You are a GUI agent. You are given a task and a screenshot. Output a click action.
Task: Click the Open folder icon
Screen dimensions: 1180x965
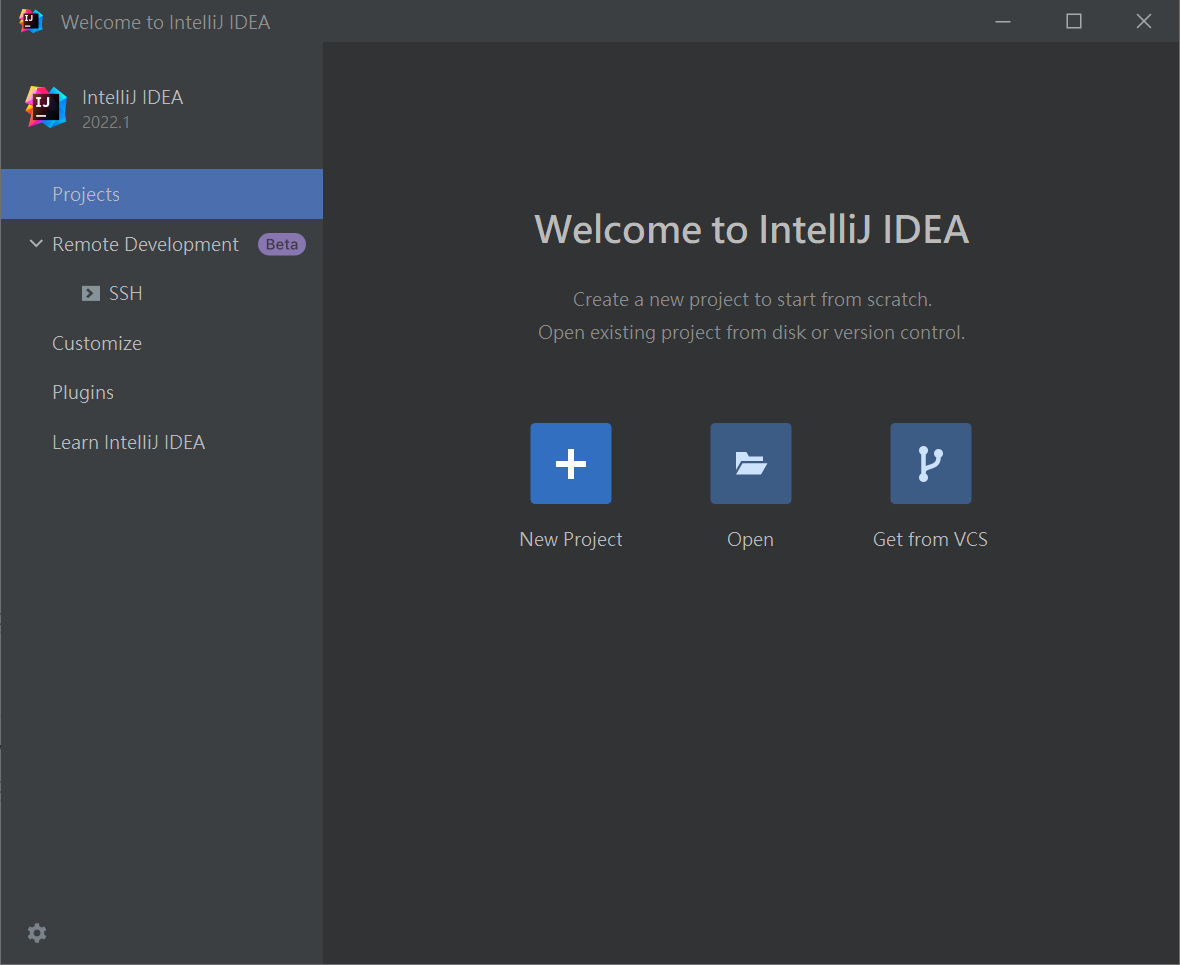(750, 463)
